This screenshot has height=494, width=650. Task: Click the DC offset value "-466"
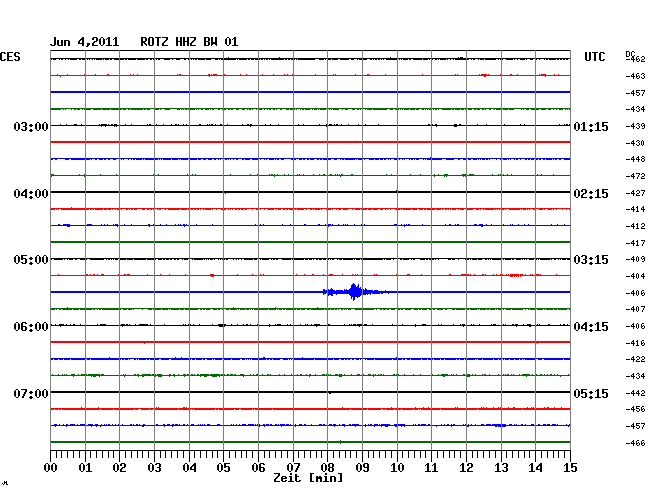635,443
